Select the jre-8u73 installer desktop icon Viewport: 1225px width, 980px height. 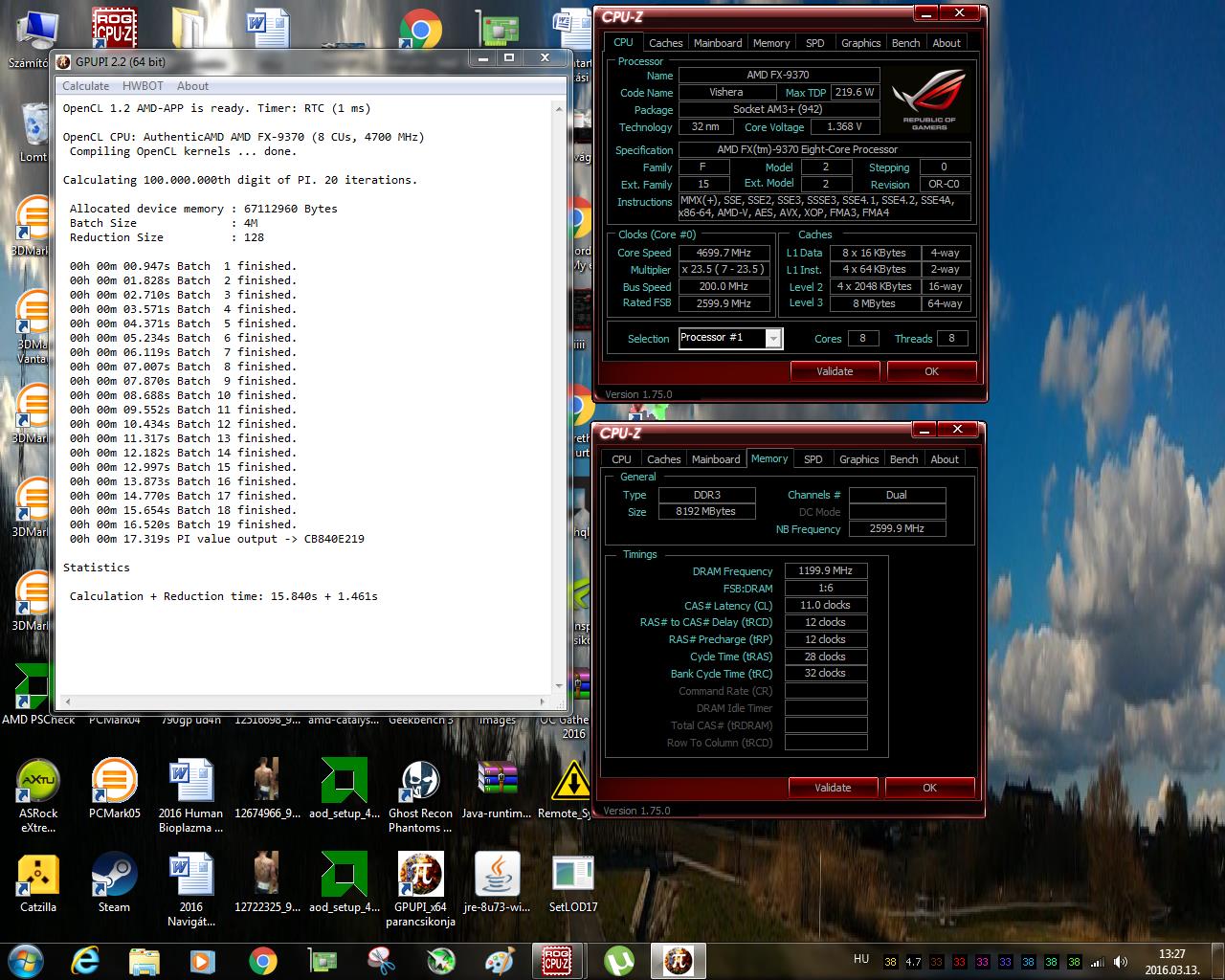point(497,882)
